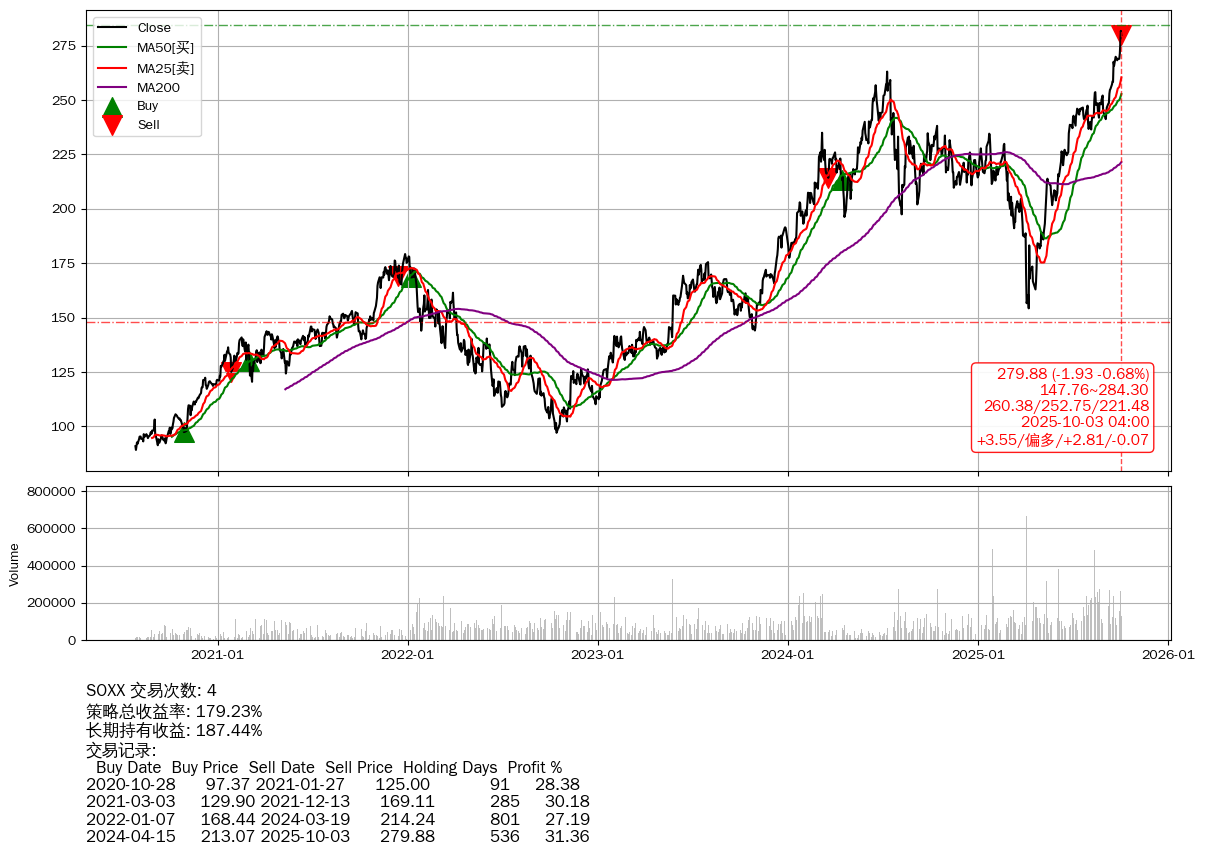Click the 800000 tick label on the volume axis
Image resolution: width=1205 pixels, height=855 pixels.
[x=52, y=492]
